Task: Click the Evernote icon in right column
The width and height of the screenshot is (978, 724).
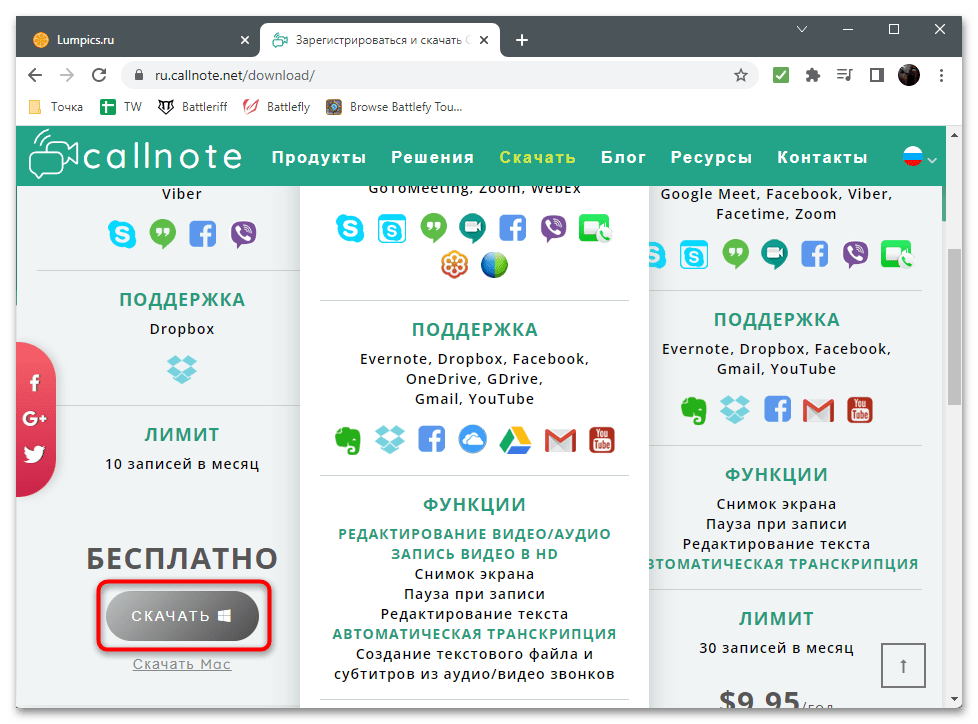Action: [694, 410]
